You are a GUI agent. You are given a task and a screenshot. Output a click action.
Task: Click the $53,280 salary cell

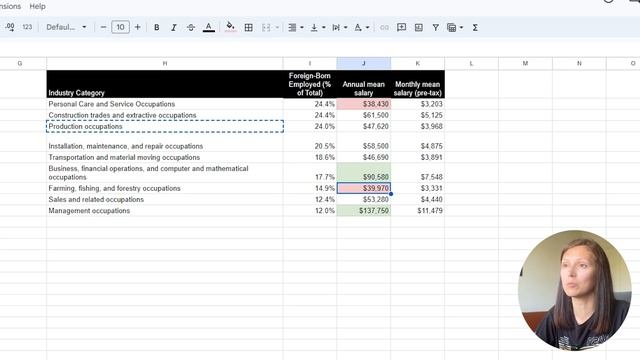[363, 199]
